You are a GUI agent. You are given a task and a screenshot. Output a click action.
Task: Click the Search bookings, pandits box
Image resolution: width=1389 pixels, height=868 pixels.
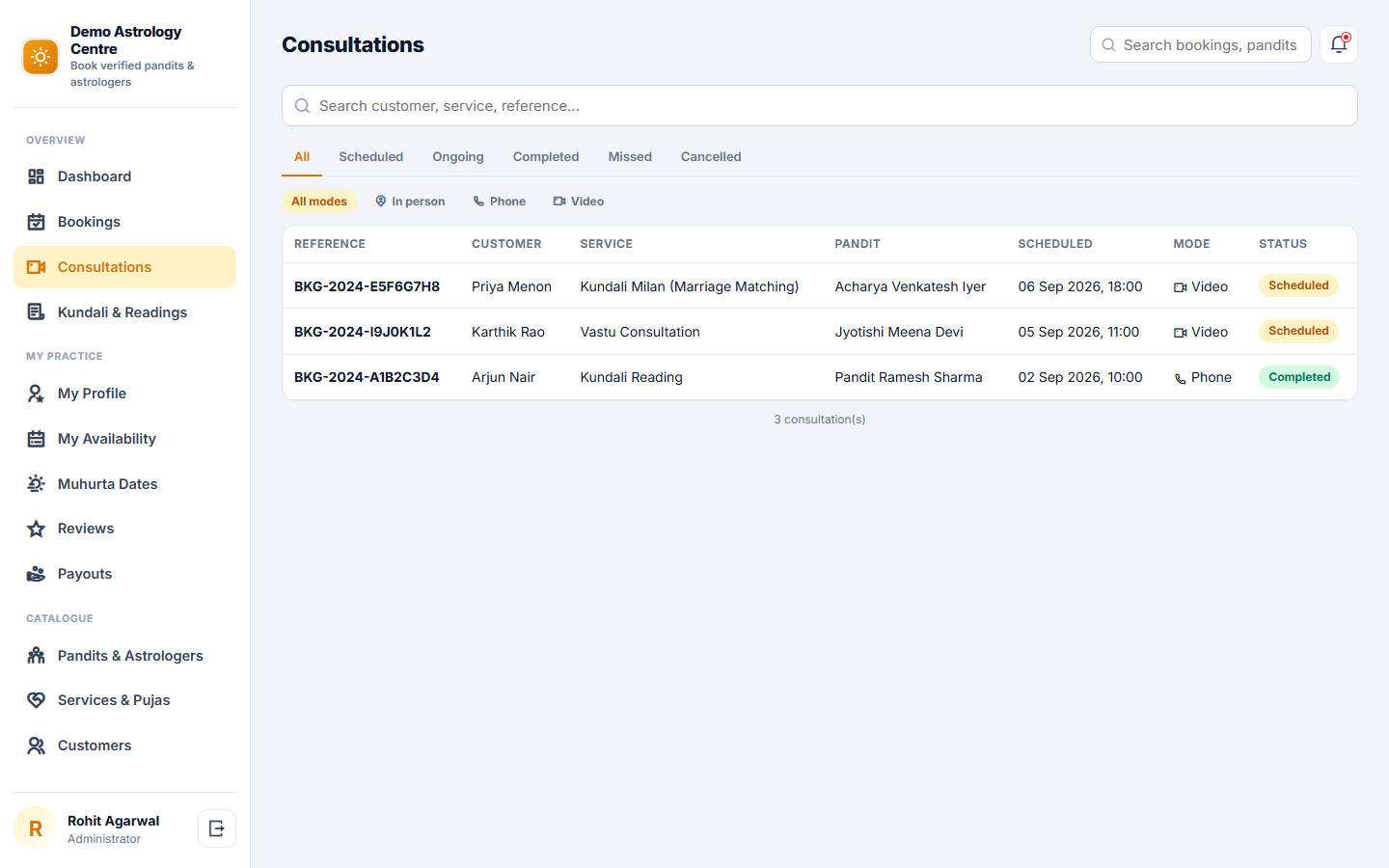tap(1201, 44)
